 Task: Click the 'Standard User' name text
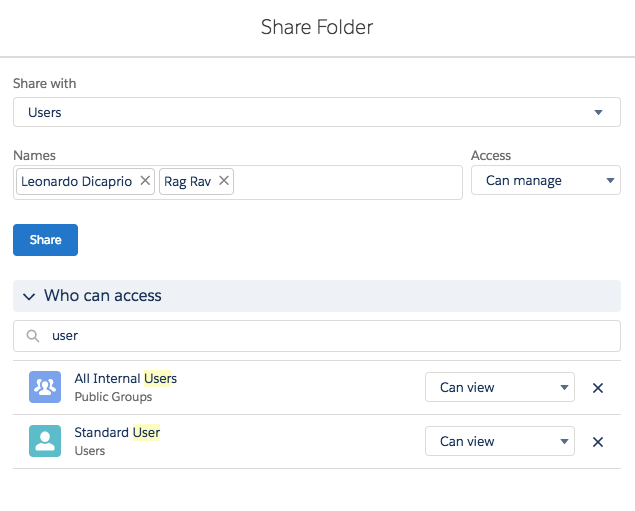pyautogui.click(x=117, y=432)
